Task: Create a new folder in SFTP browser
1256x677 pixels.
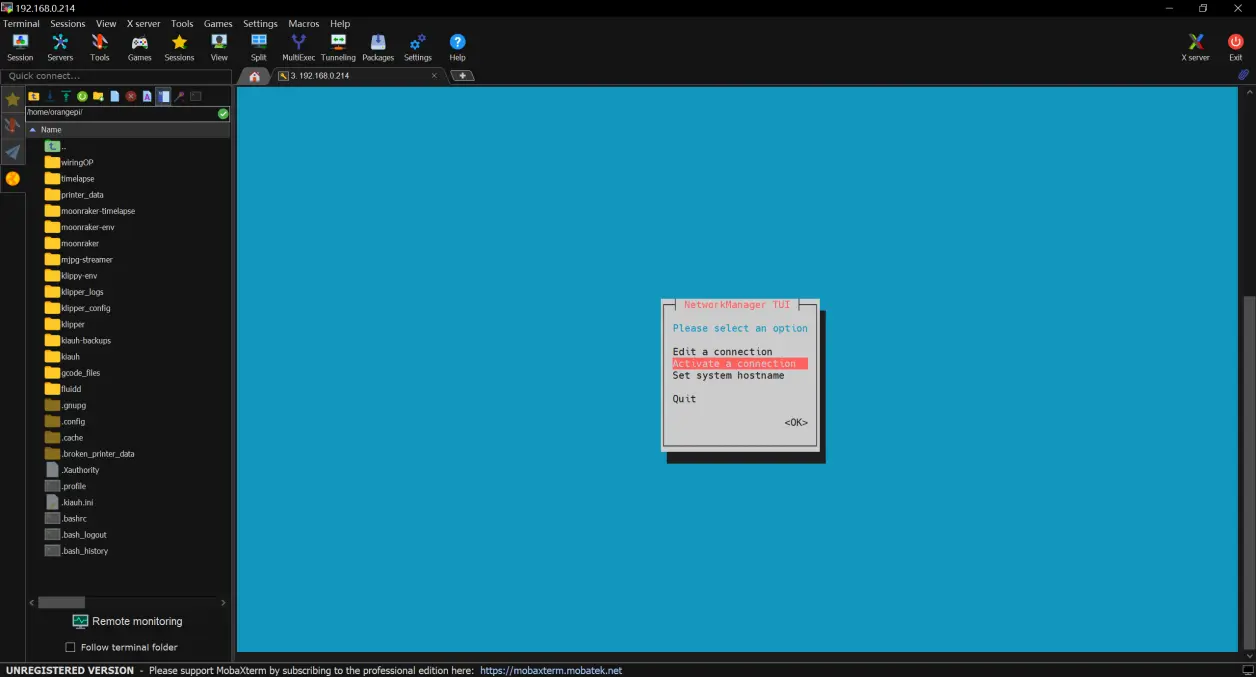Action: click(x=98, y=96)
